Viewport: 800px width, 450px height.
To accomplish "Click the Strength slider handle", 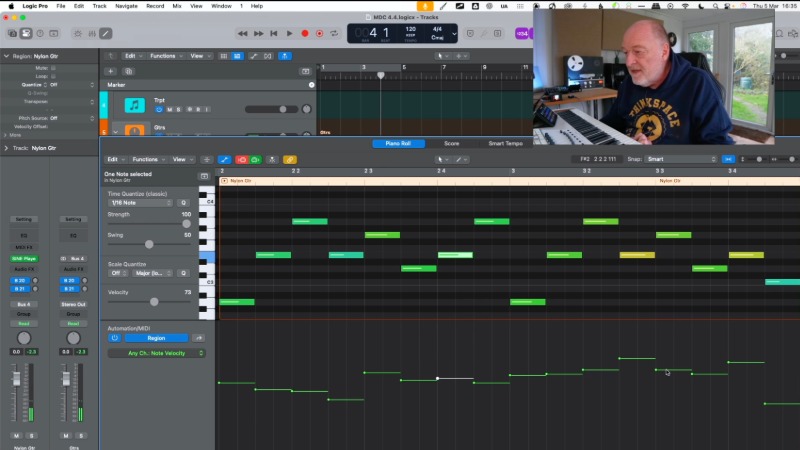I will (x=186, y=223).
